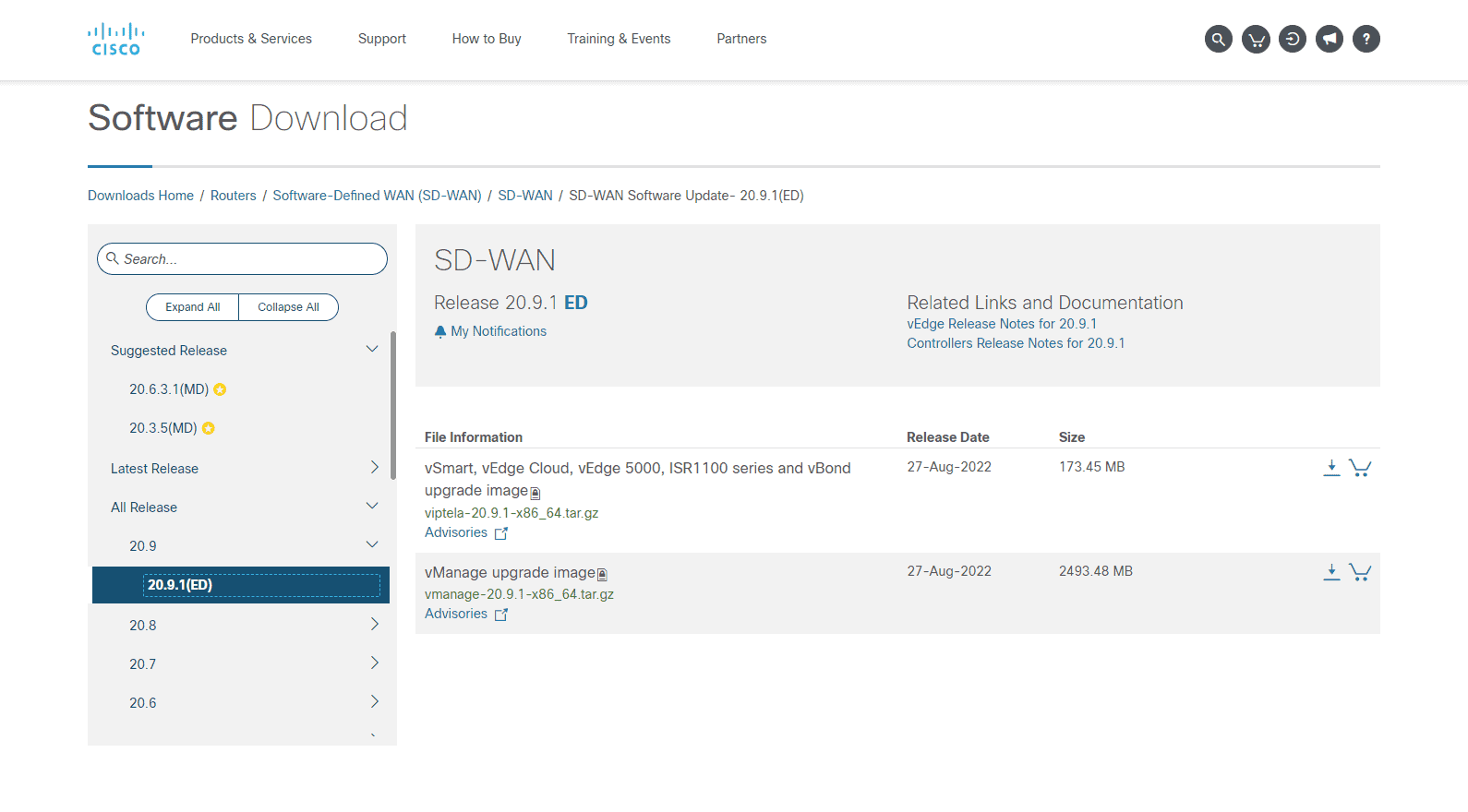Click file details icon after vManage upgrade image
This screenshot has height=812, width=1468.
click(602, 574)
